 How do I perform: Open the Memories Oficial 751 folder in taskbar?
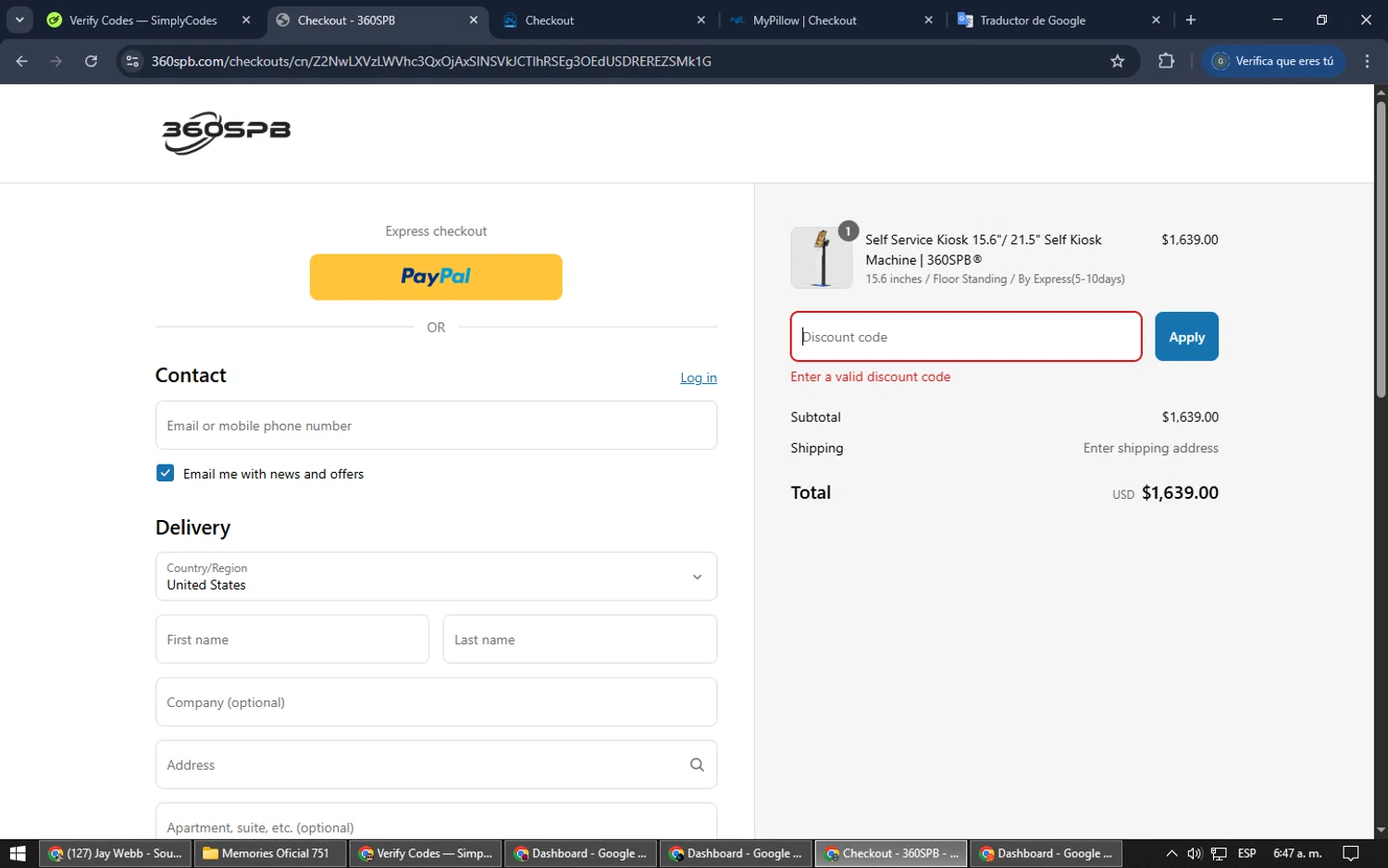(270, 853)
